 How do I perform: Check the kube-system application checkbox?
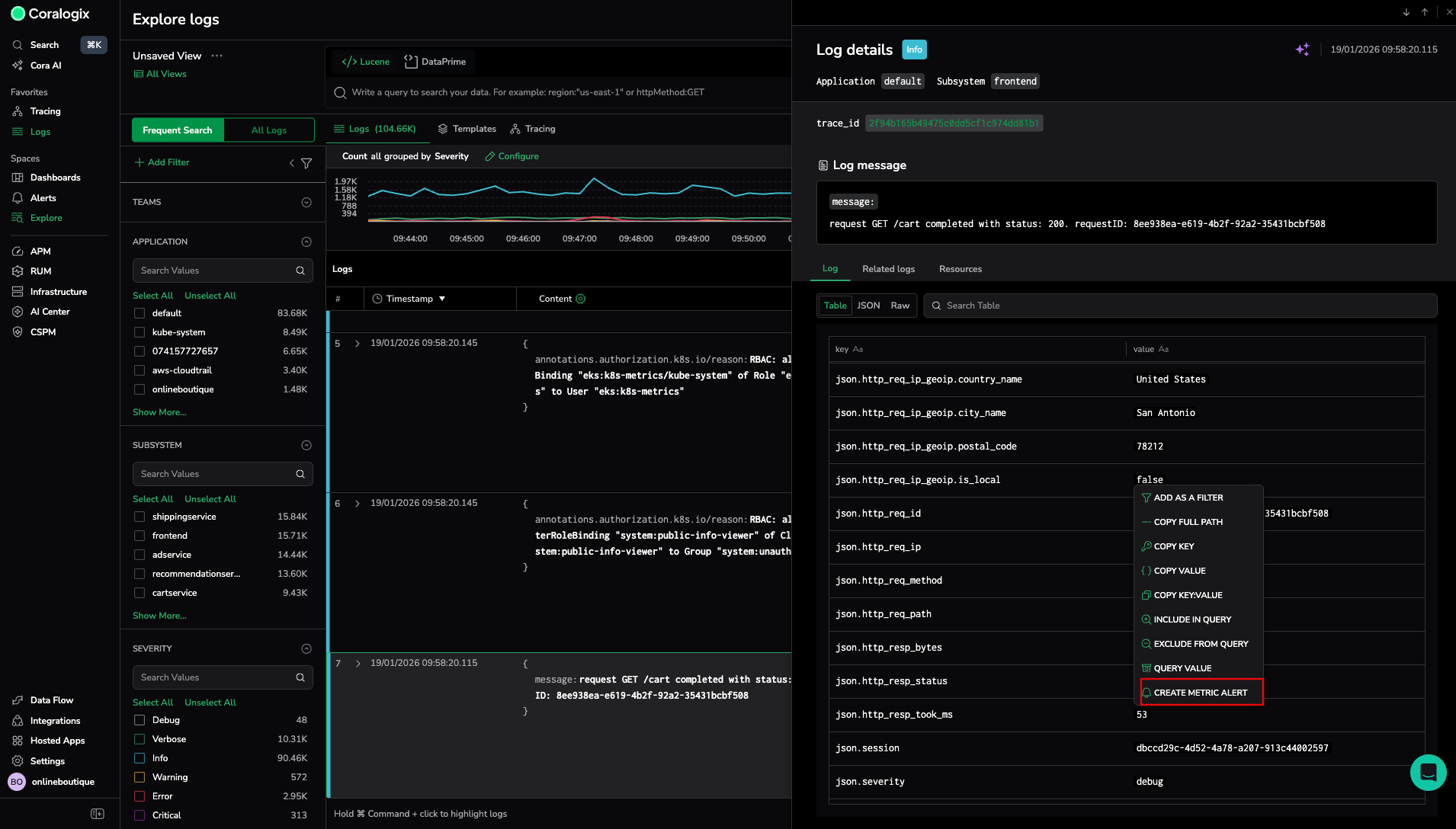[x=140, y=332]
